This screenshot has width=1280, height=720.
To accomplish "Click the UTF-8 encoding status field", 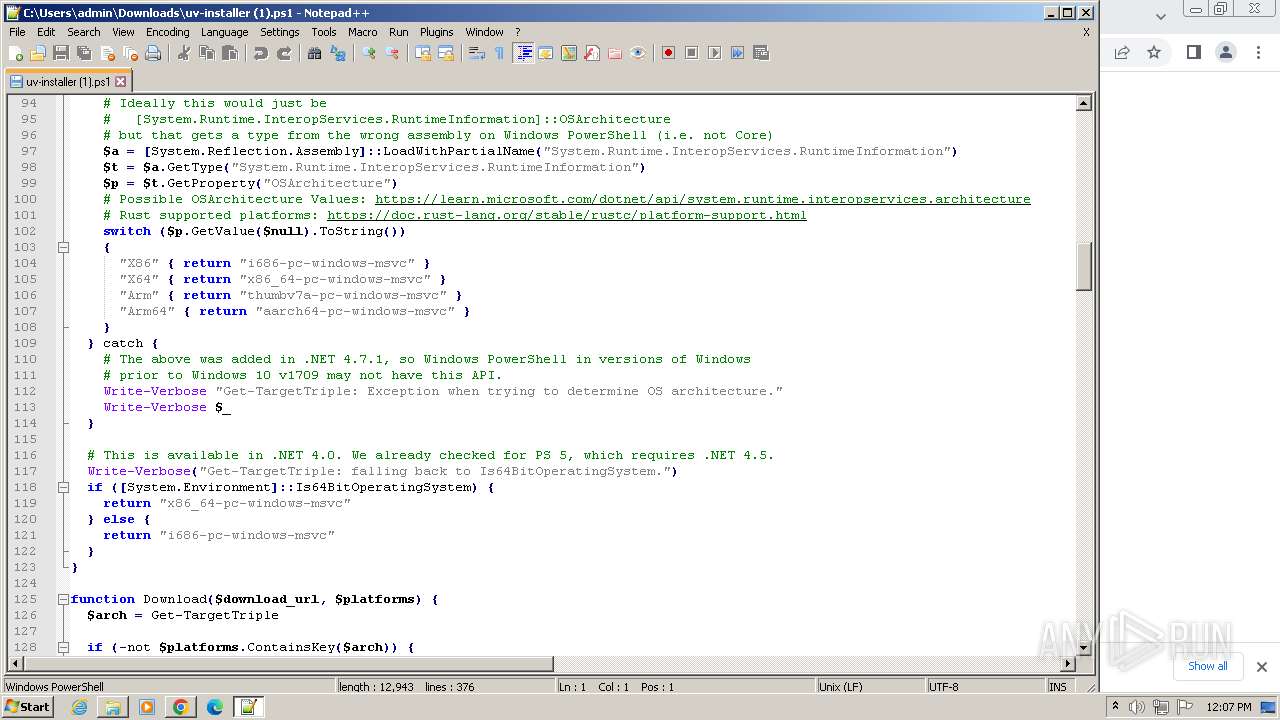I will [x=985, y=687].
